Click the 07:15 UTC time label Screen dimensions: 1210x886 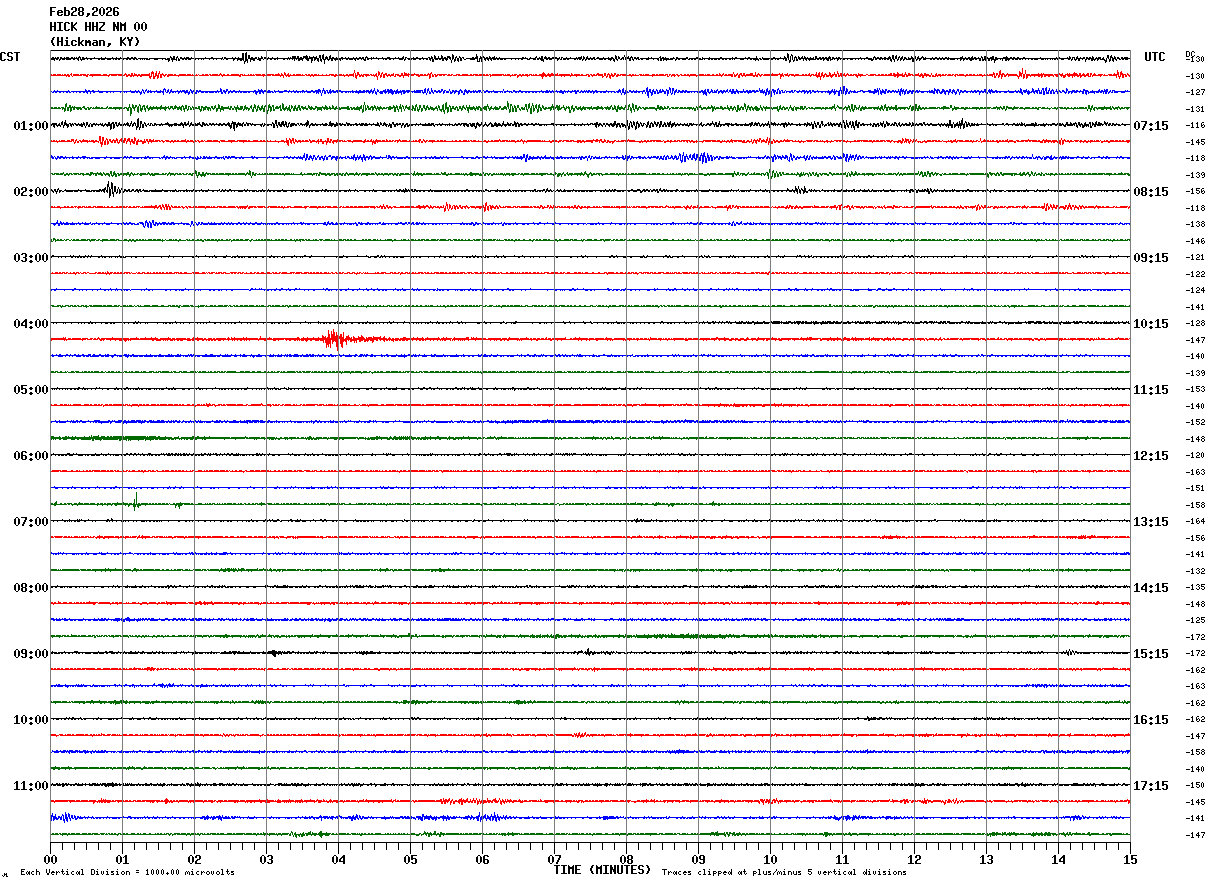pyautogui.click(x=1150, y=125)
